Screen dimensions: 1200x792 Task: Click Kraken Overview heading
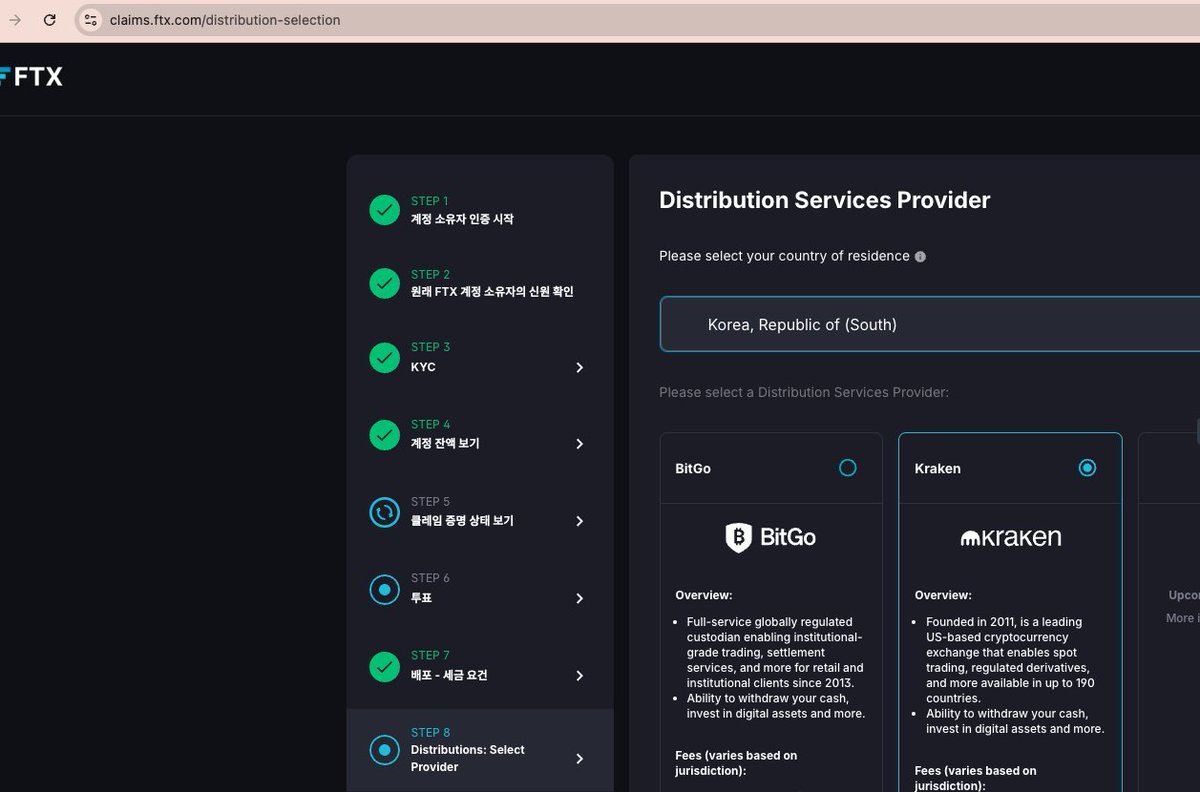click(943, 595)
